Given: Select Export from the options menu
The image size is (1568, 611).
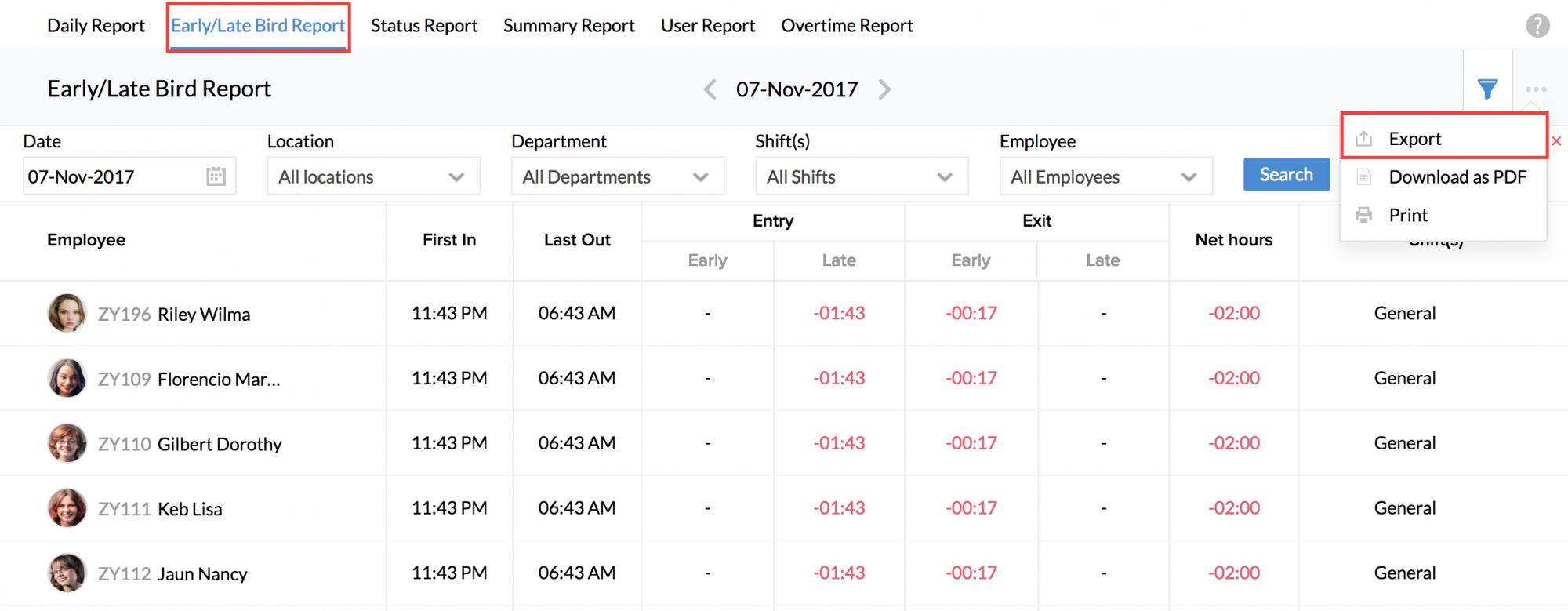Looking at the screenshot, I should coord(1414,139).
